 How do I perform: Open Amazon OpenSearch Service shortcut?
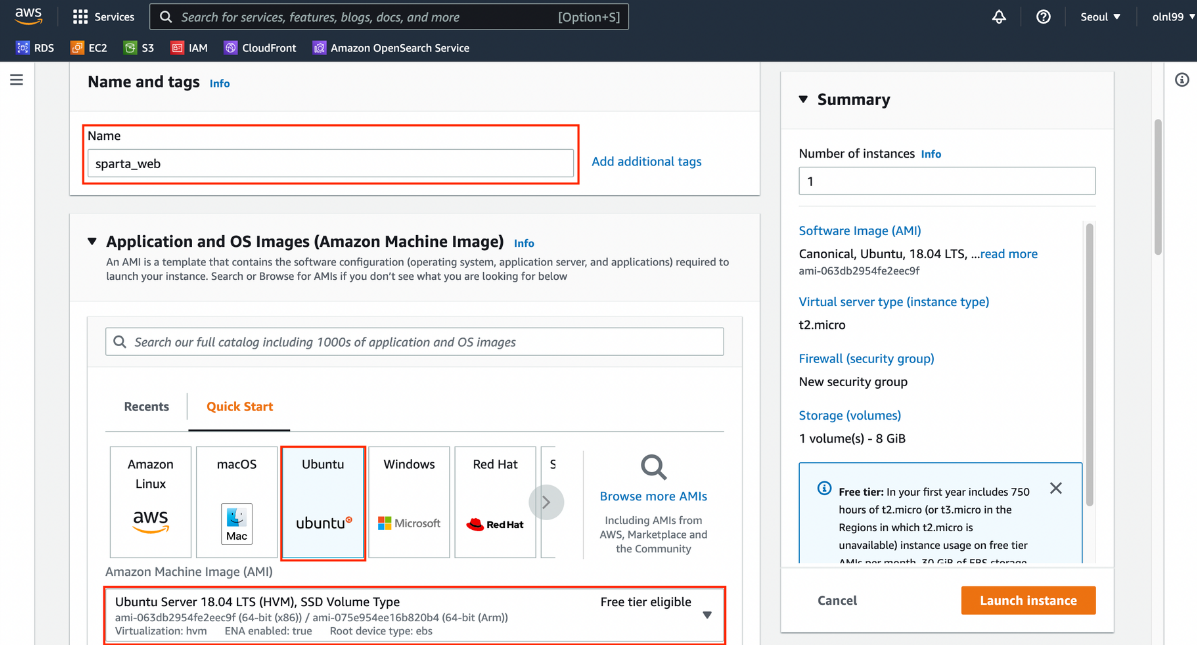[x=391, y=47]
